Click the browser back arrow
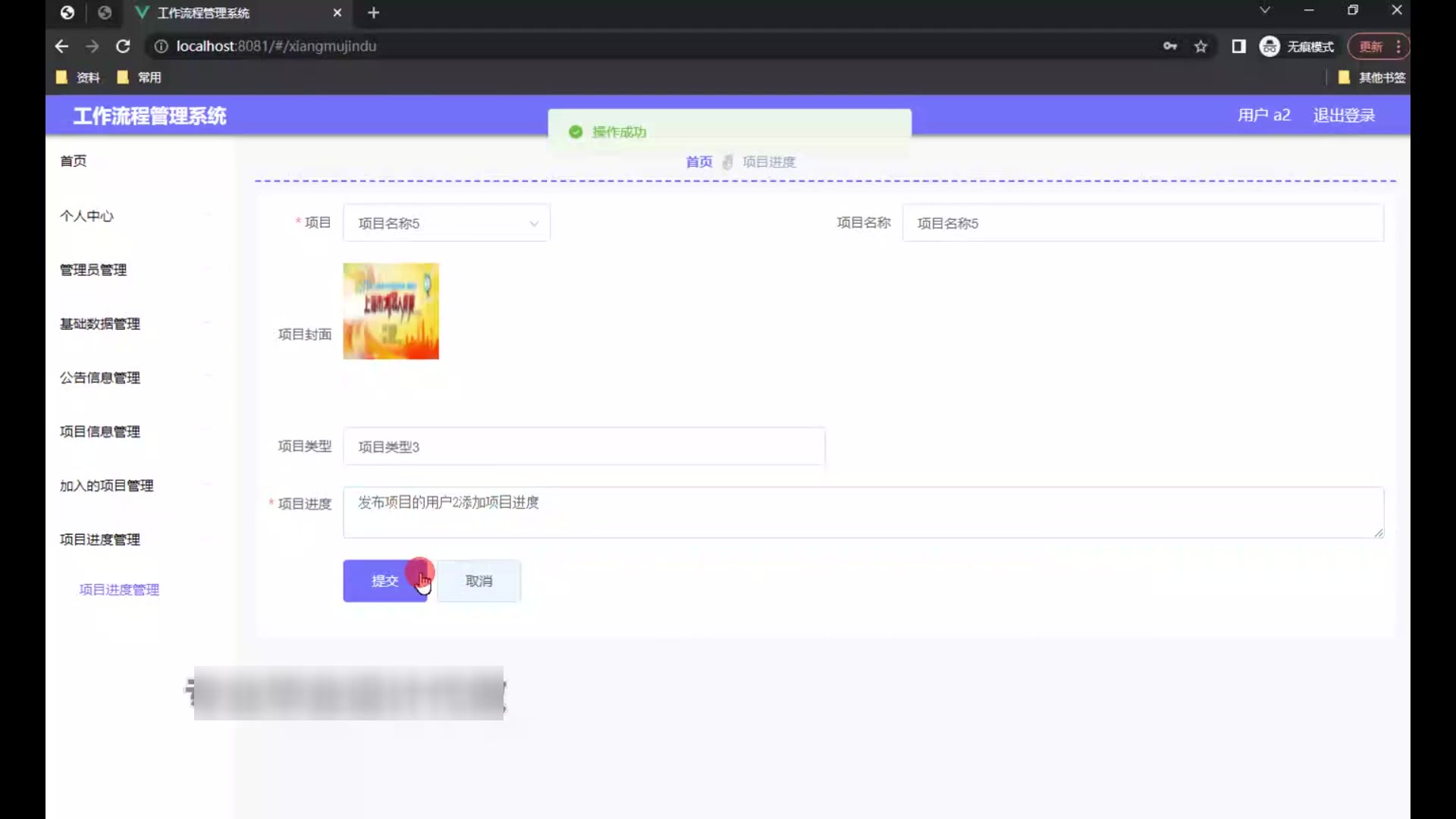The width and height of the screenshot is (1456, 819). coord(61,46)
